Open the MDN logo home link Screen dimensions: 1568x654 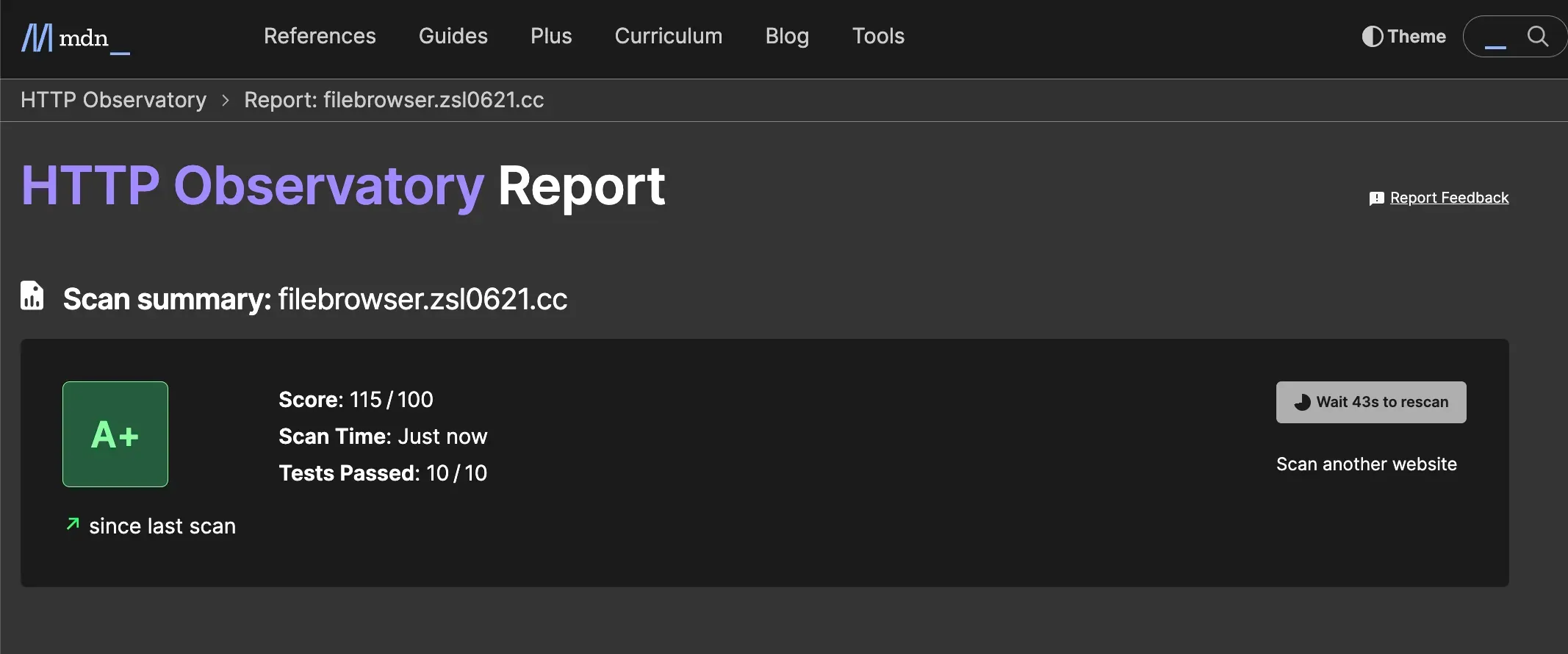pos(75,37)
